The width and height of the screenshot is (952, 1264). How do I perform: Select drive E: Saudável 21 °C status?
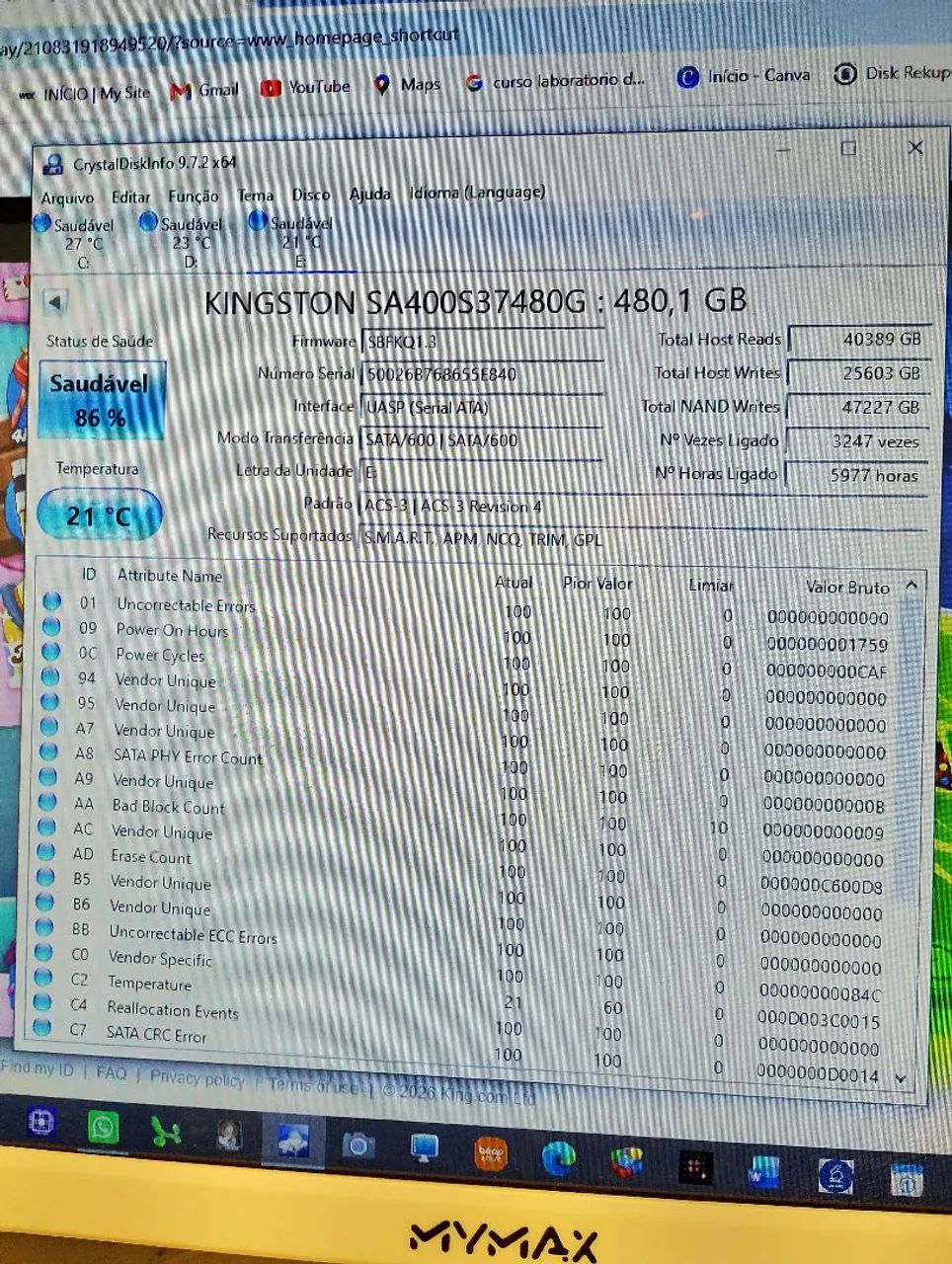pos(292,240)
